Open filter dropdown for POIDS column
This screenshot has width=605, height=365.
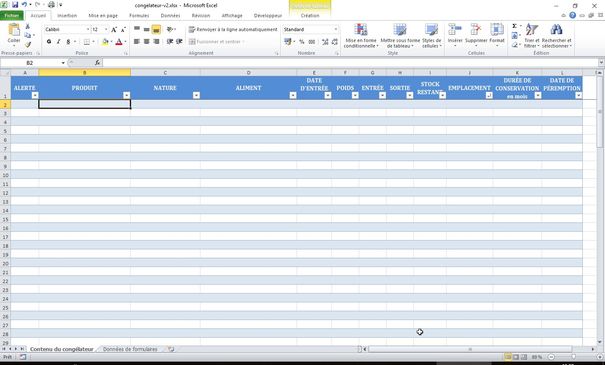tap(355, 95)
